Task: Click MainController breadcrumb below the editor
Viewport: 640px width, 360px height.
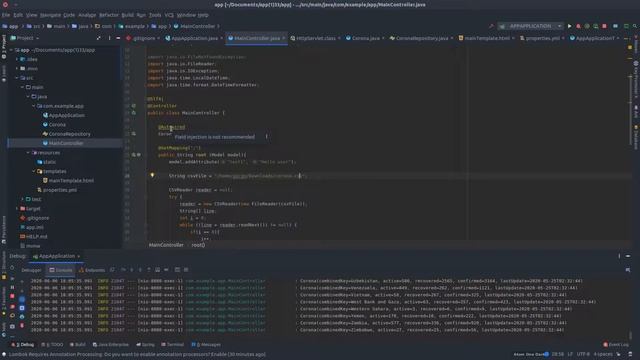Action: 166,245
